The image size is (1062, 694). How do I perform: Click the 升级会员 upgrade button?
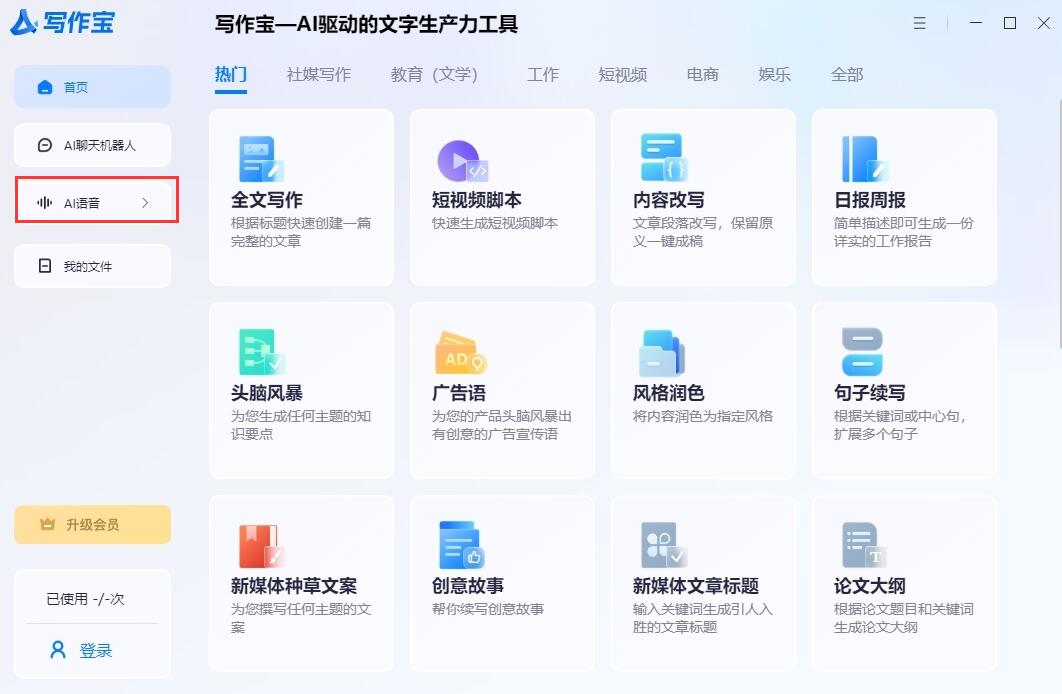click(x=92, y=524)
